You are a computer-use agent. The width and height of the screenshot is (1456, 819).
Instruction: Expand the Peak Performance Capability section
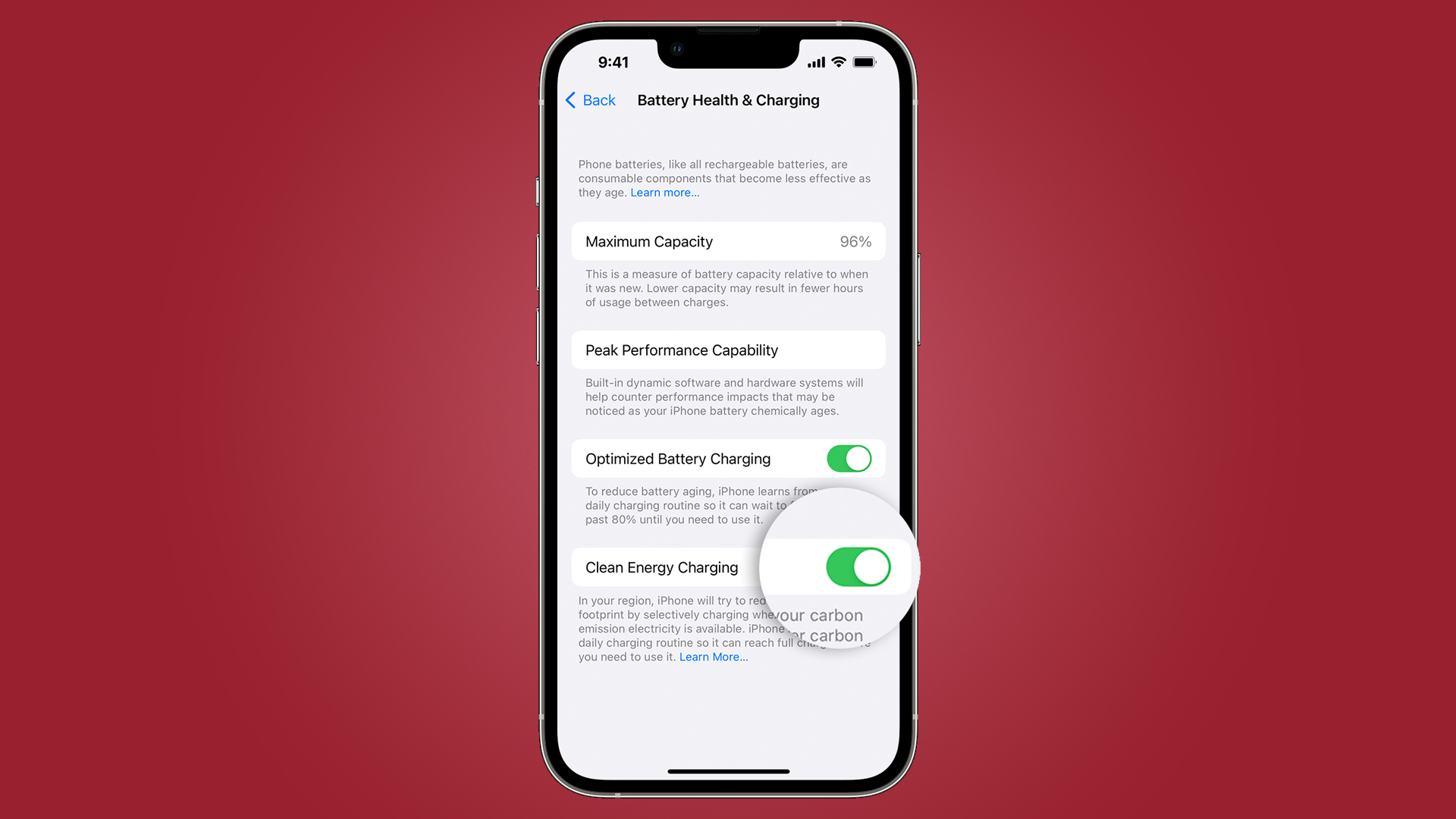727,349
